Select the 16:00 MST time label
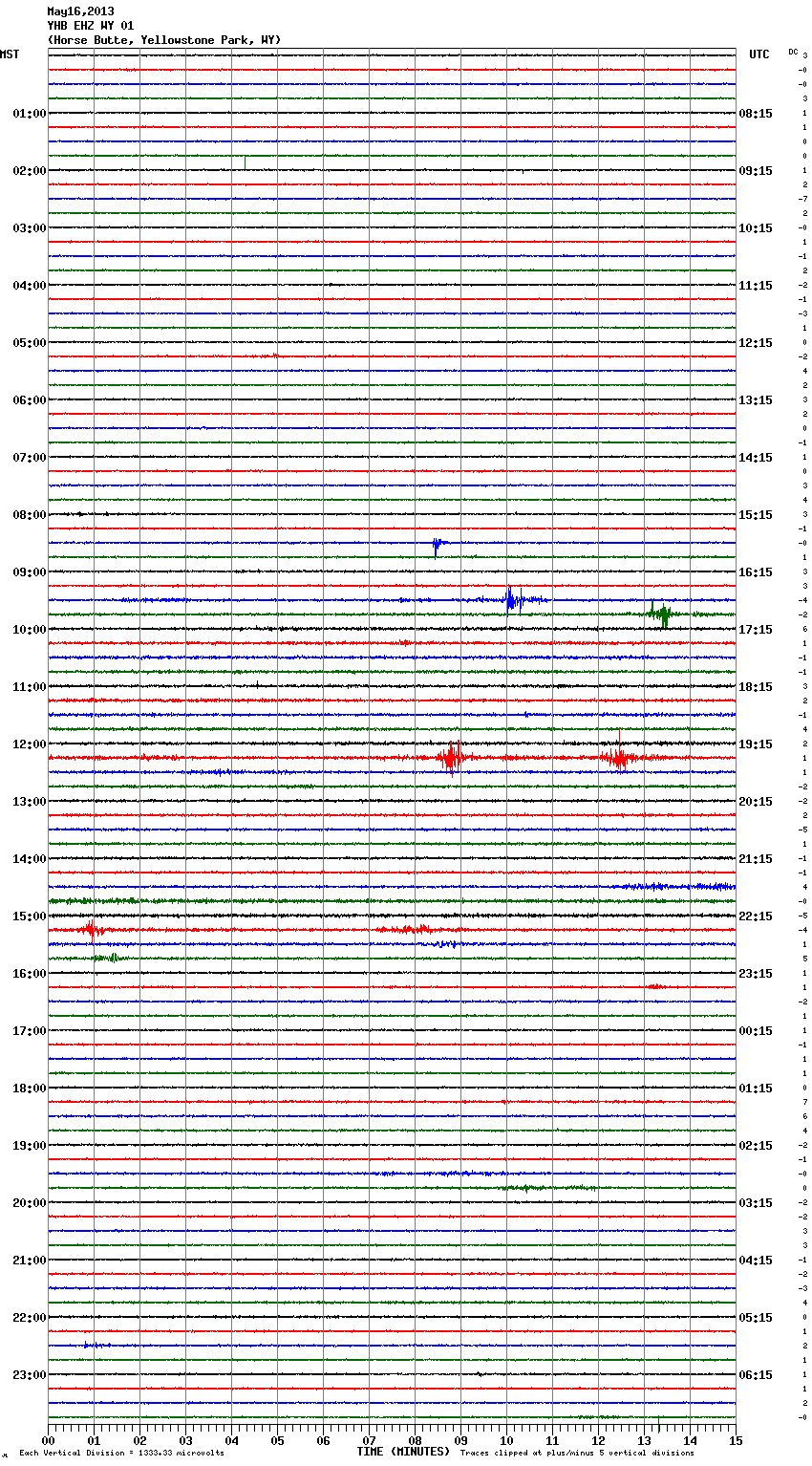The width and height of the screenshot is (812, 1466). click(30, 974)
